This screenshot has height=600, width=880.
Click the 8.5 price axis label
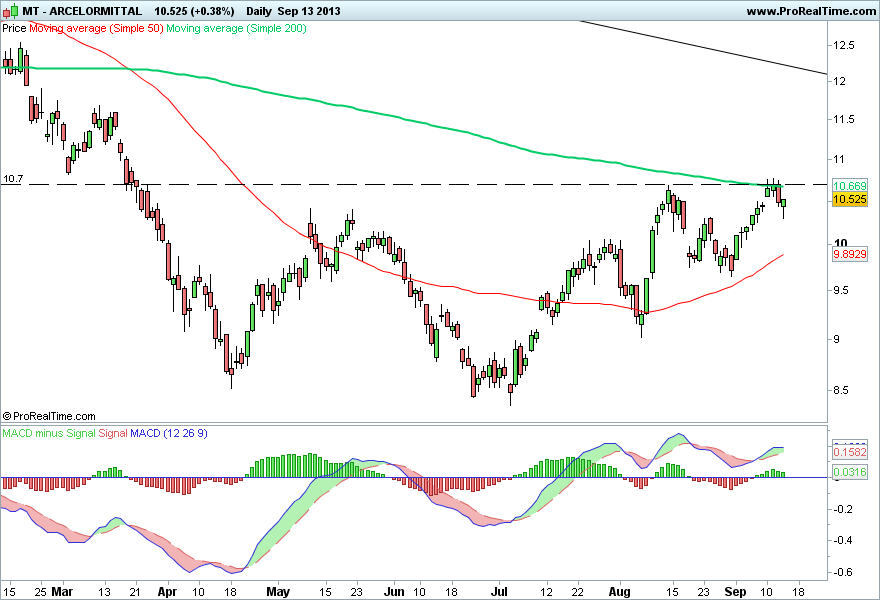842,391
